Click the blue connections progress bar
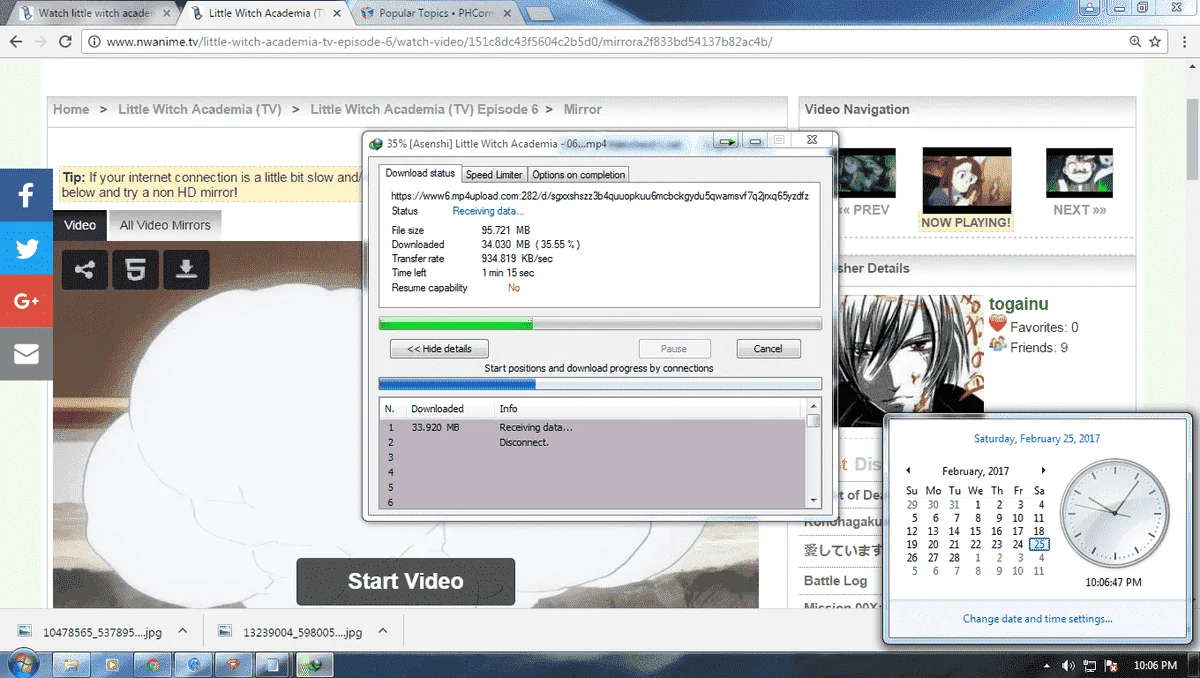The image size is (1200, 678). pos(600,383)
